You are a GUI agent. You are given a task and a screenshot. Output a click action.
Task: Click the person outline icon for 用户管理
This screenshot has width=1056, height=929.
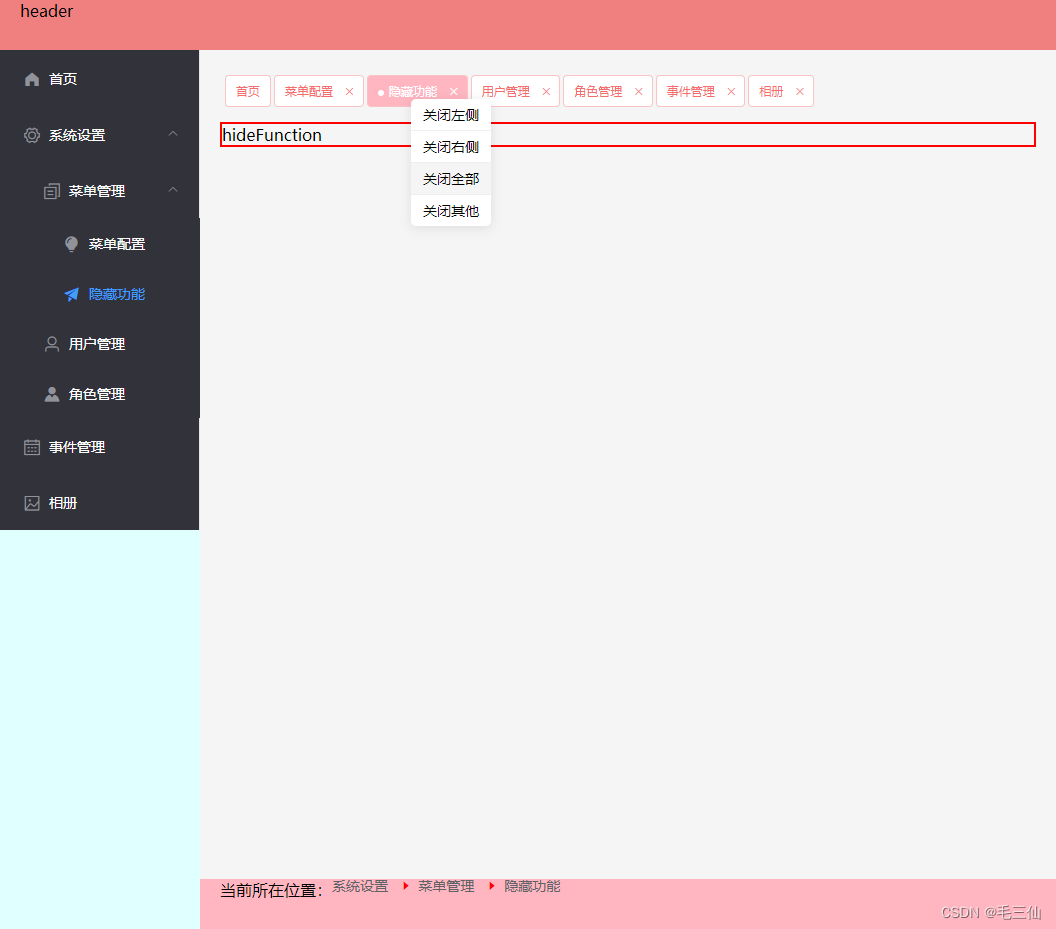tap(51, 343)
